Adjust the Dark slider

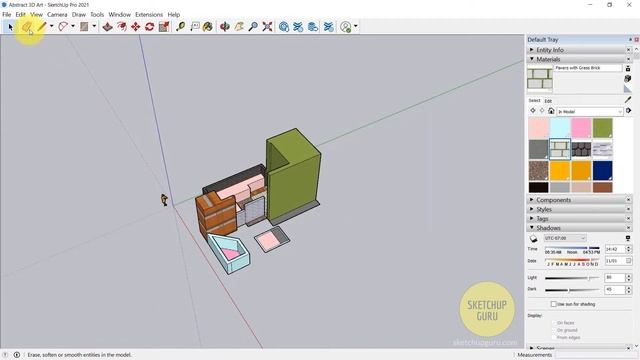(x=572, y=290)
